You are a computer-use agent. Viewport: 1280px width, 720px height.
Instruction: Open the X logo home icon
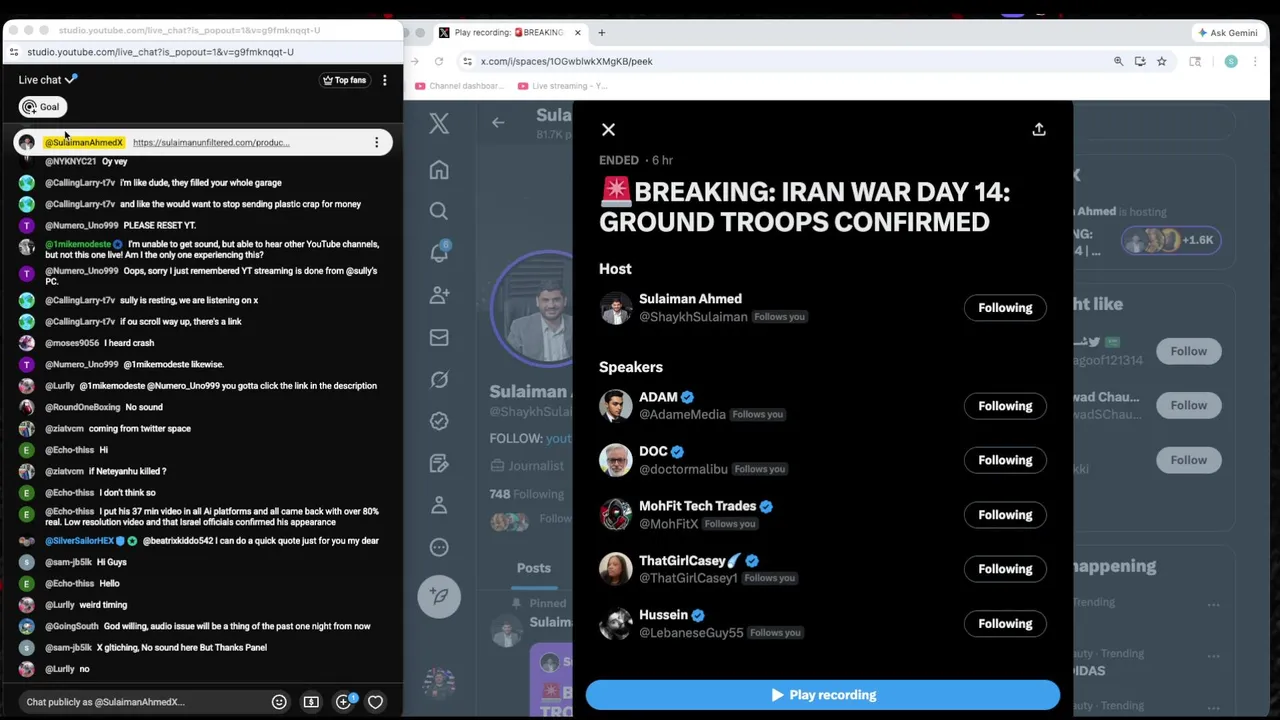click(x=439, y=123)
